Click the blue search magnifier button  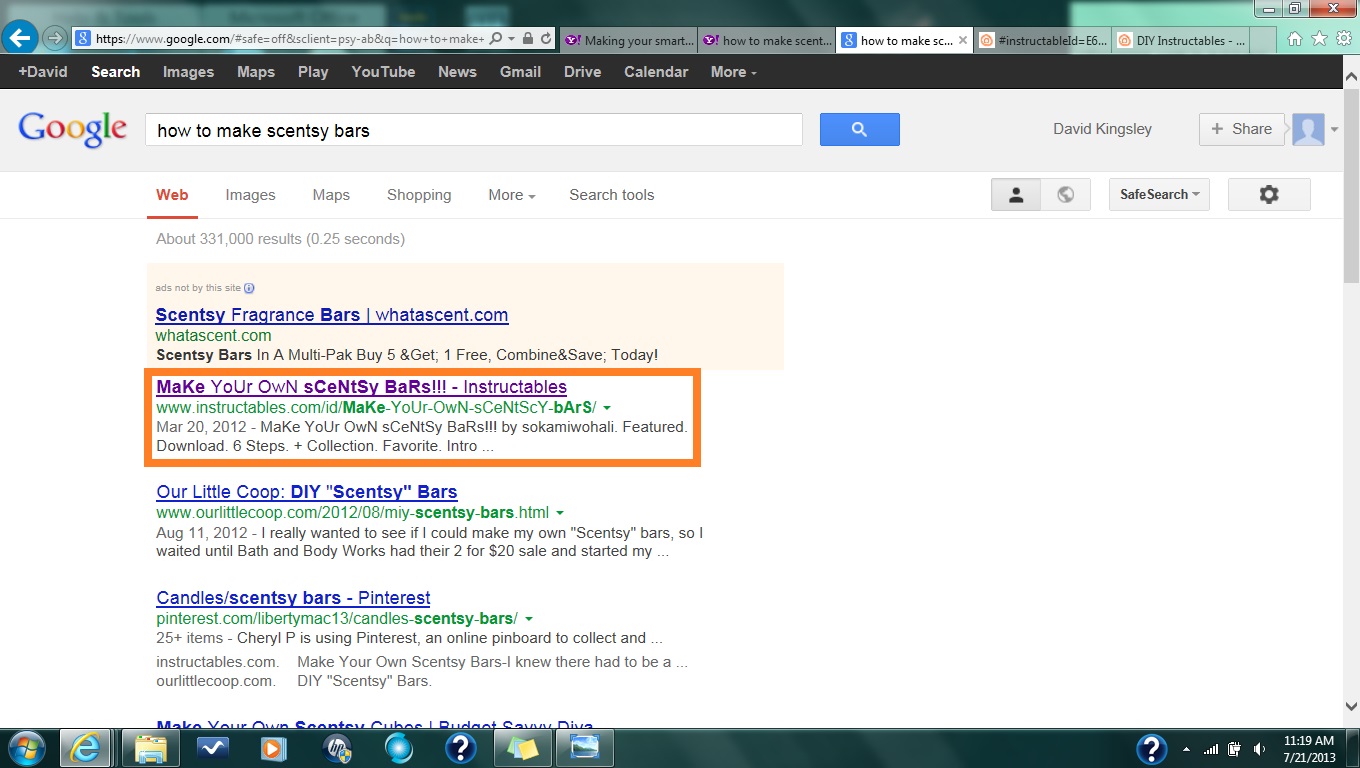(860, 130)
